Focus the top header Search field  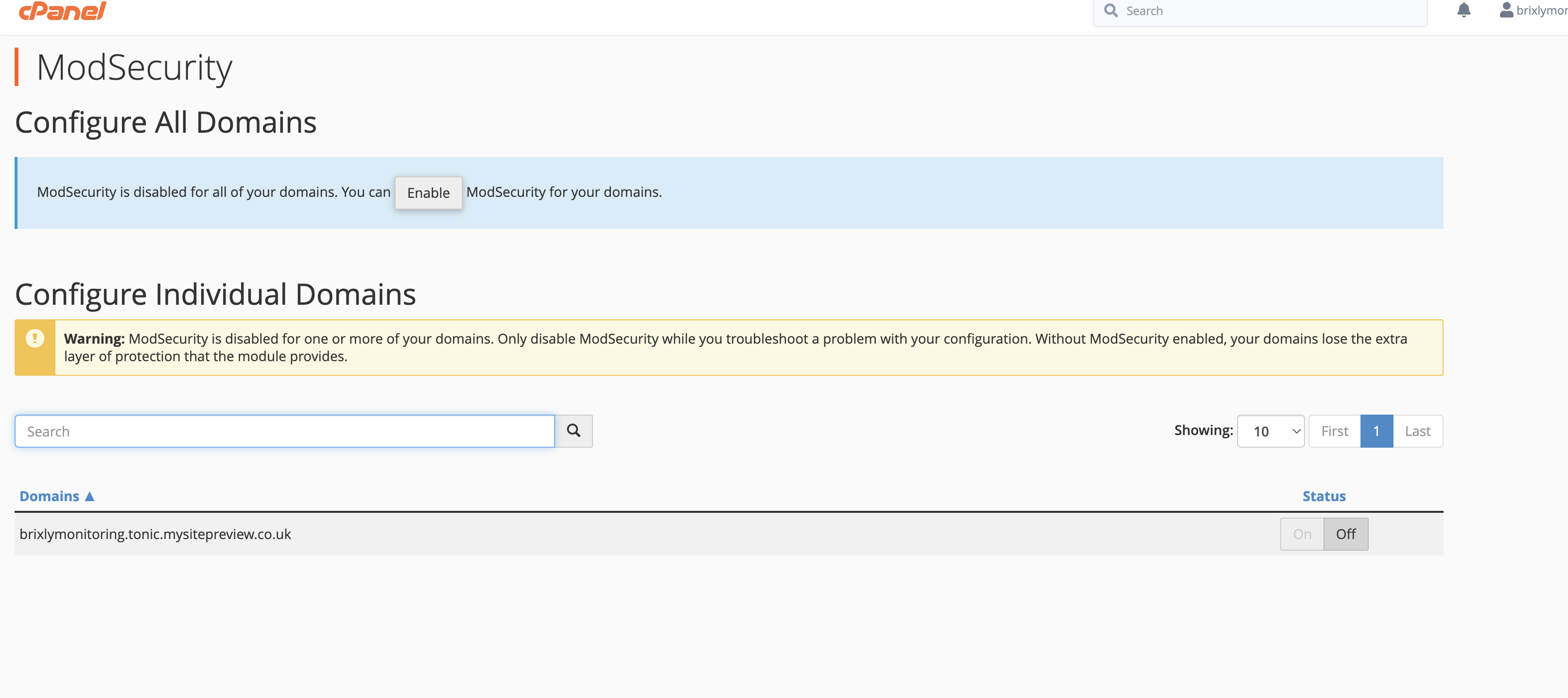coord(1260,11)
